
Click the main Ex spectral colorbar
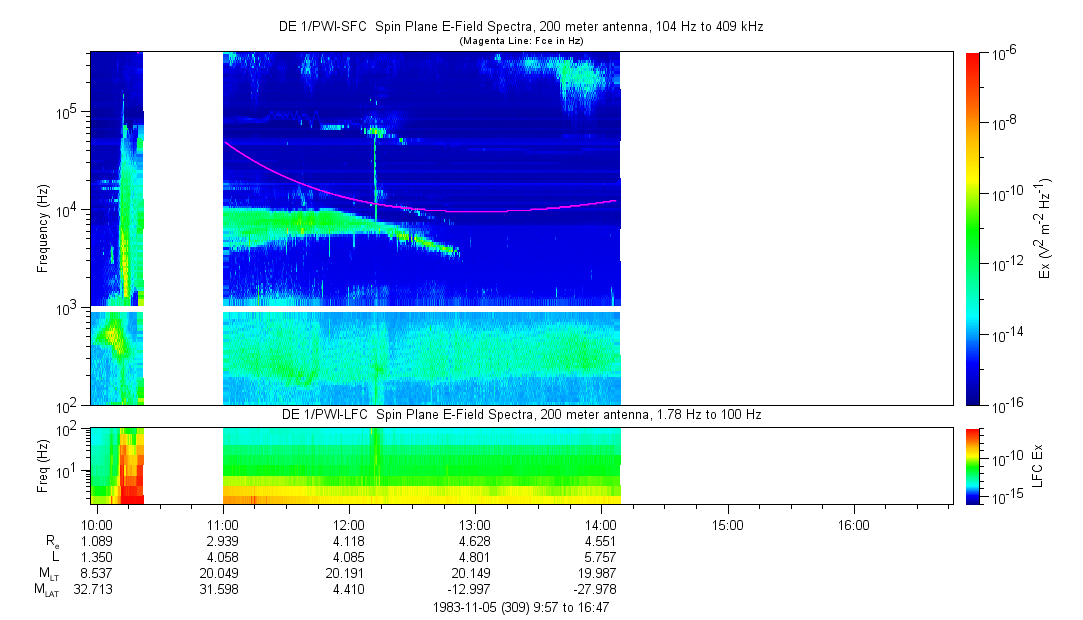click(973, 228)
